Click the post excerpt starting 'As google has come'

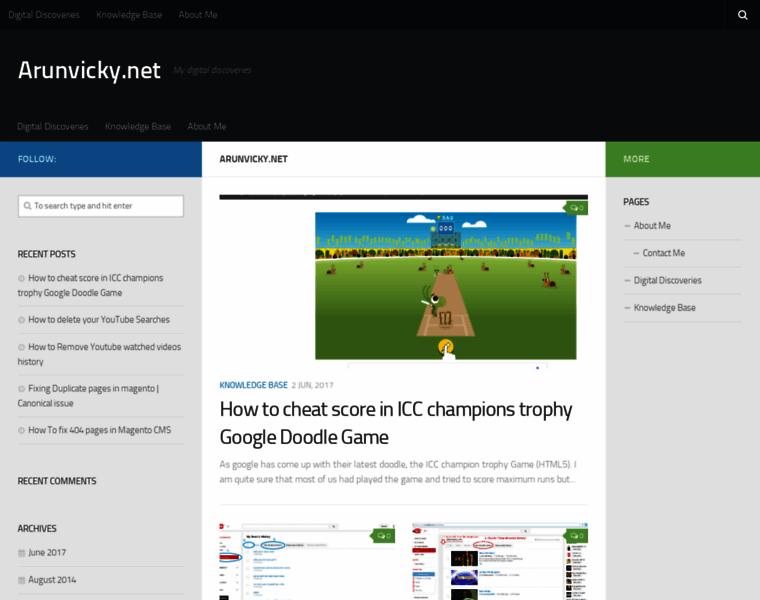[398, 472]
